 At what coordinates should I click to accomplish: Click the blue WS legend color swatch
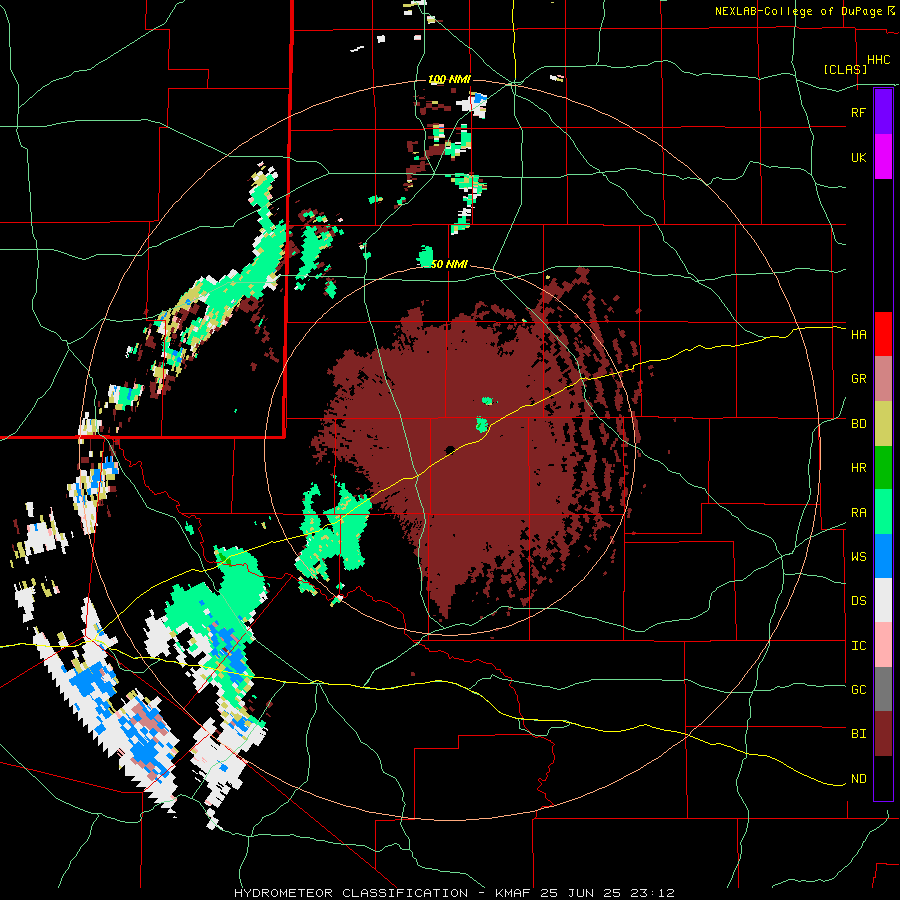[x=883, y=556]
